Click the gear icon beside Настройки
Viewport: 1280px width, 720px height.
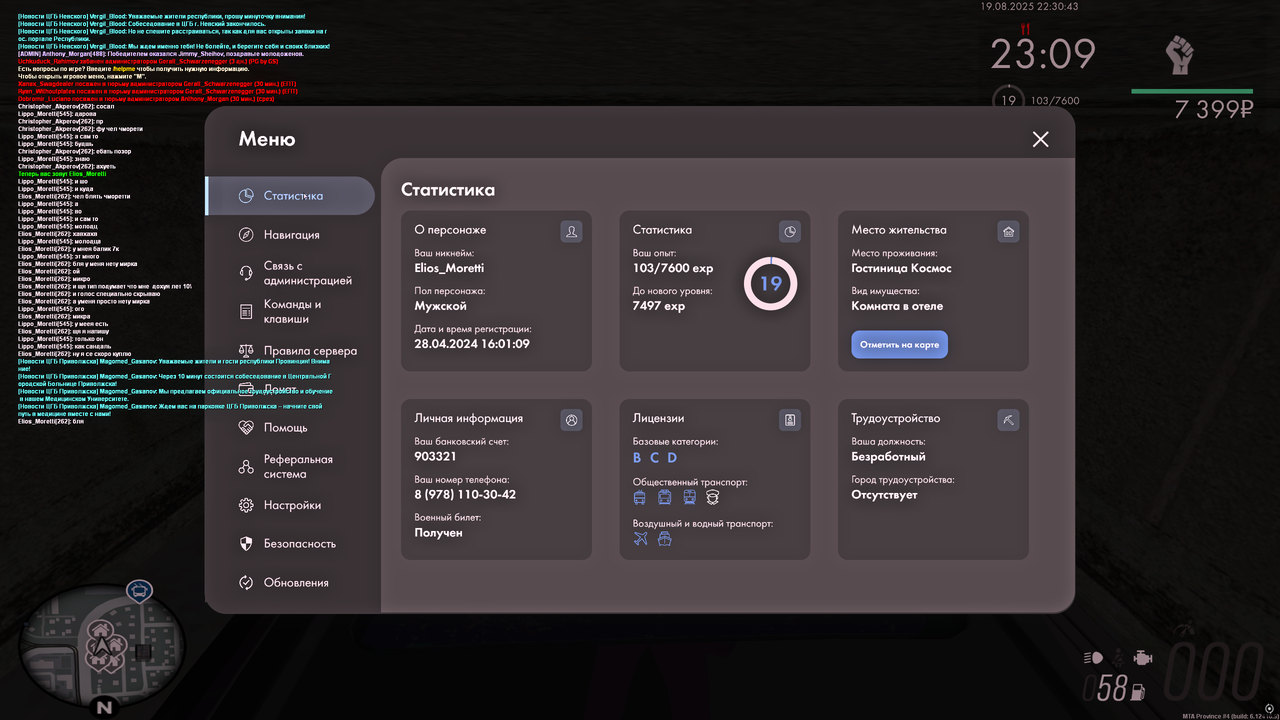[x=246, y=506]
